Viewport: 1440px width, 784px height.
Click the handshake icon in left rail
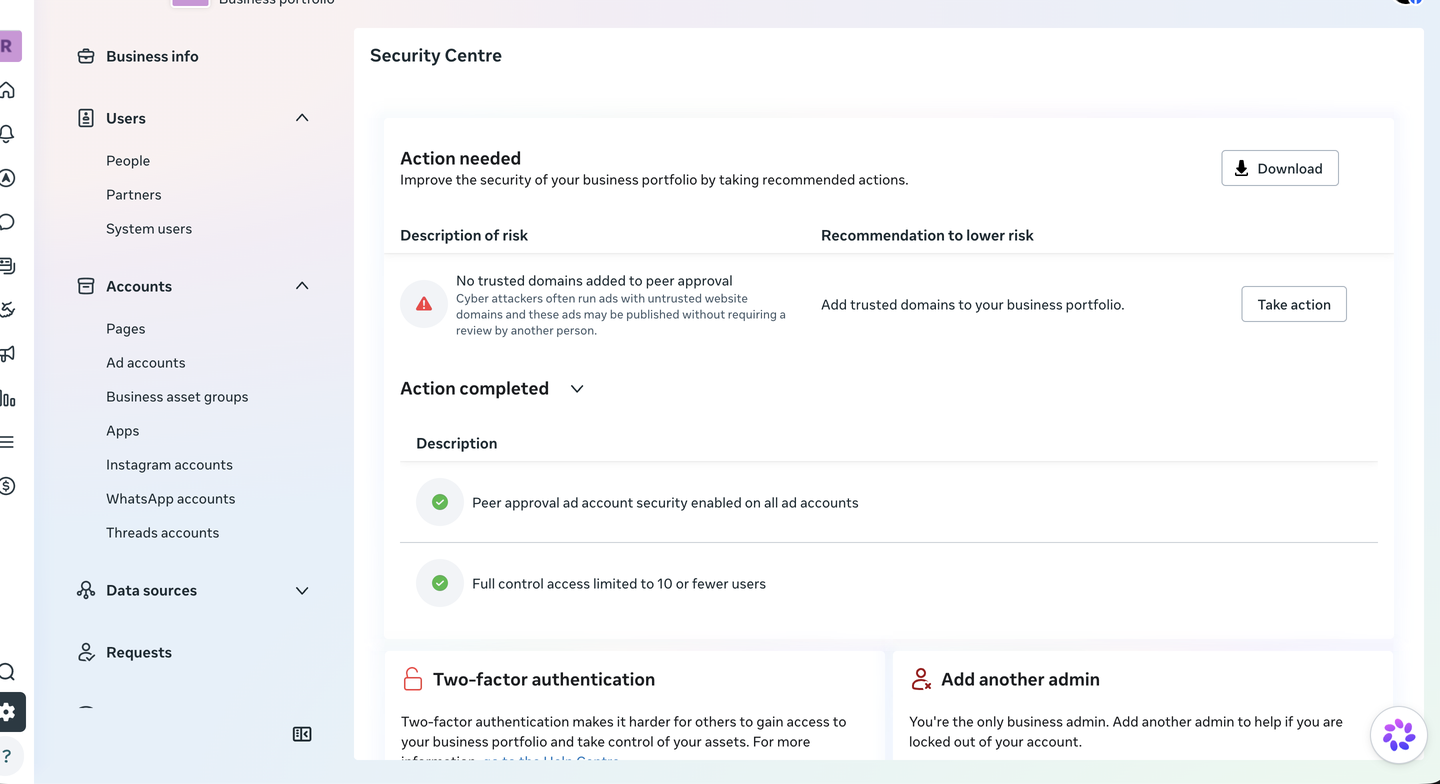pyautogui.click(x=7, y=310)
